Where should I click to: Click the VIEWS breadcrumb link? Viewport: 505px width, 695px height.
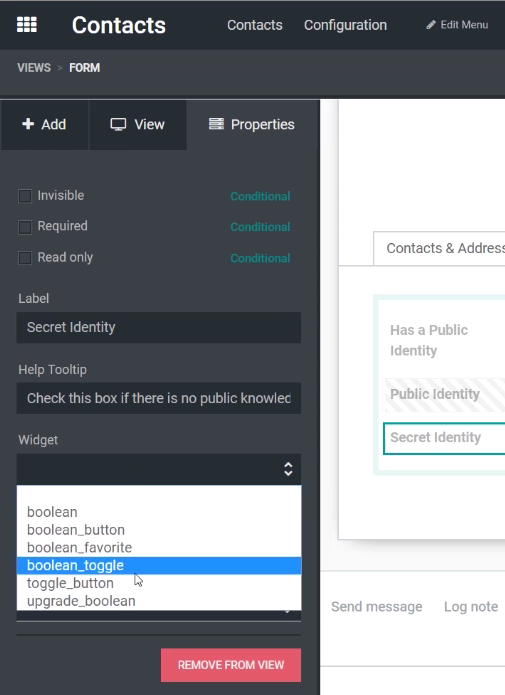tap(34, 68)
